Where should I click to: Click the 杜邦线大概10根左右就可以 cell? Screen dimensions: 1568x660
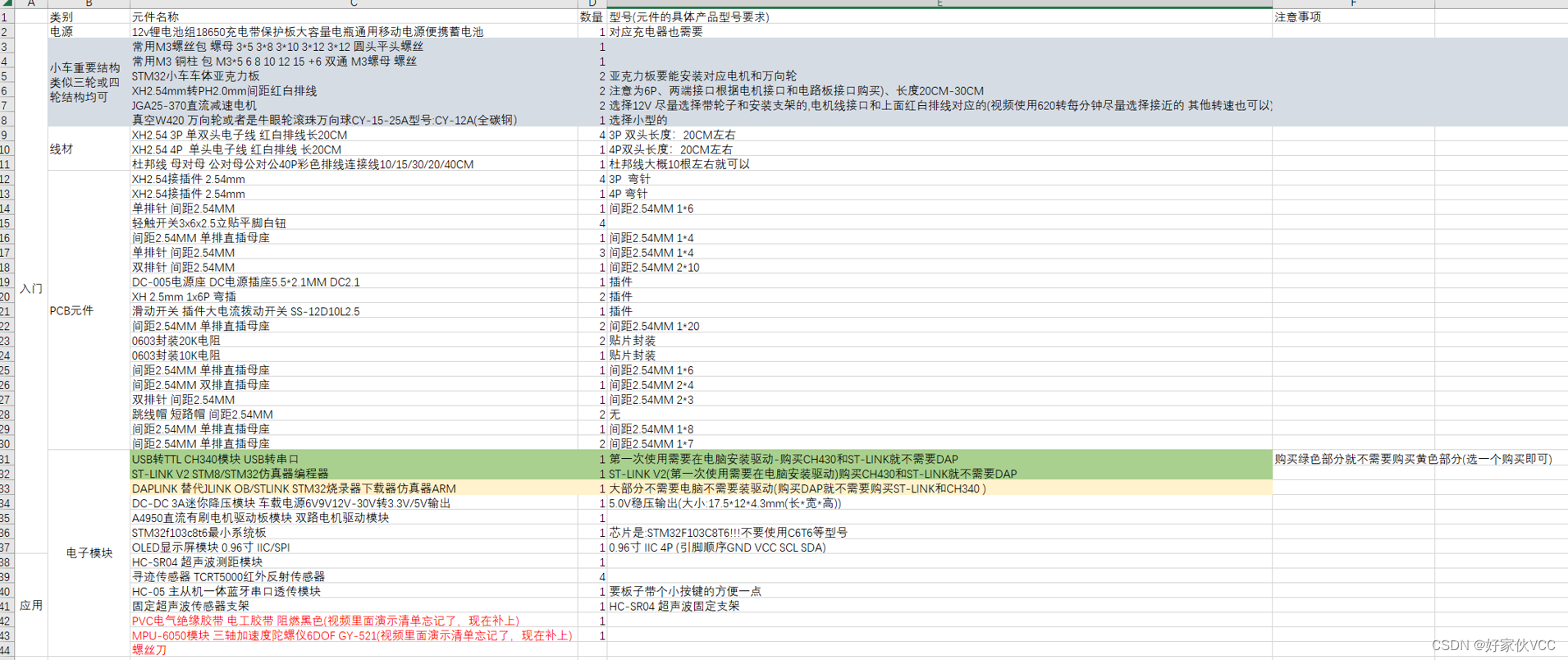[x=939, y=164]
